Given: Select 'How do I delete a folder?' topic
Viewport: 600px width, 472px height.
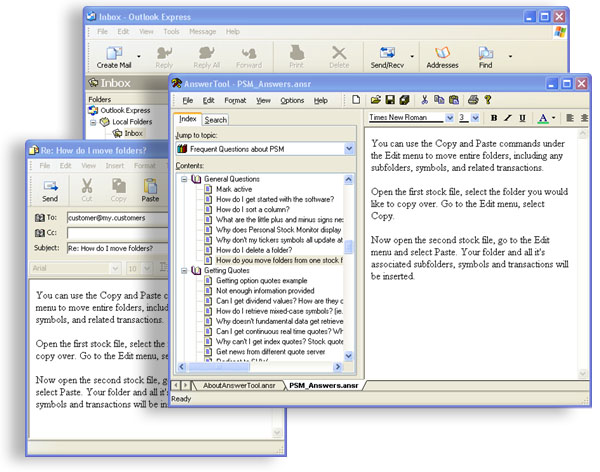Looking at the screenshot, I should pyautogui.click(x=254, y=250).
